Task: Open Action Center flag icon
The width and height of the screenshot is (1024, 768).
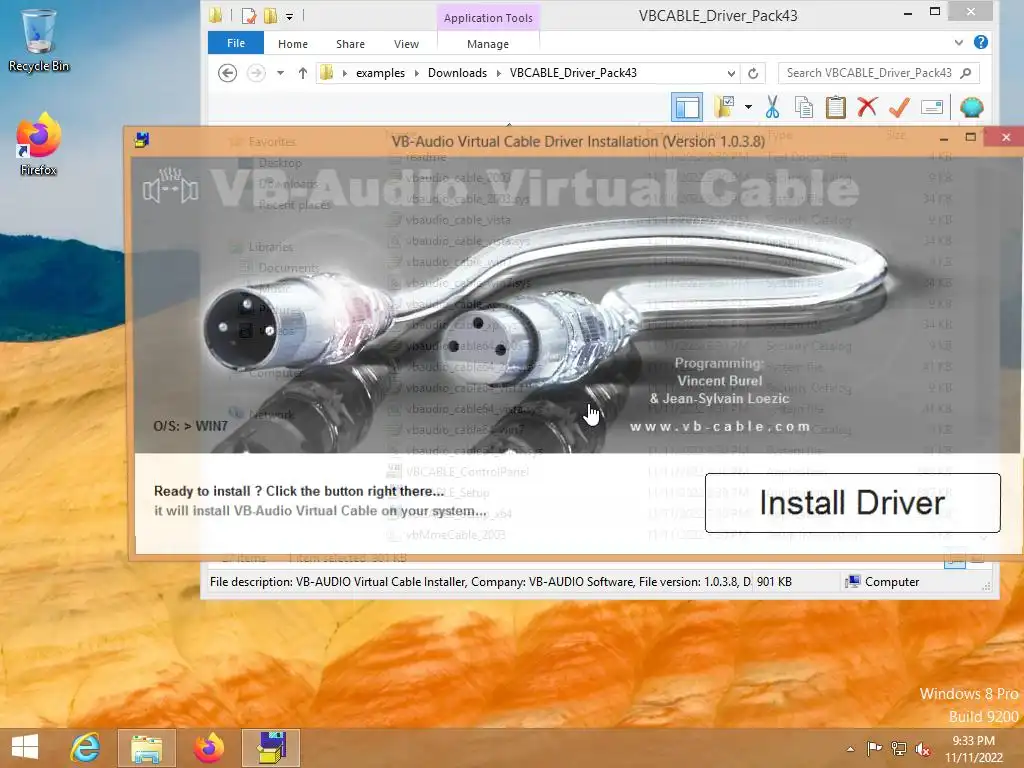Action: tap(874, 748)
